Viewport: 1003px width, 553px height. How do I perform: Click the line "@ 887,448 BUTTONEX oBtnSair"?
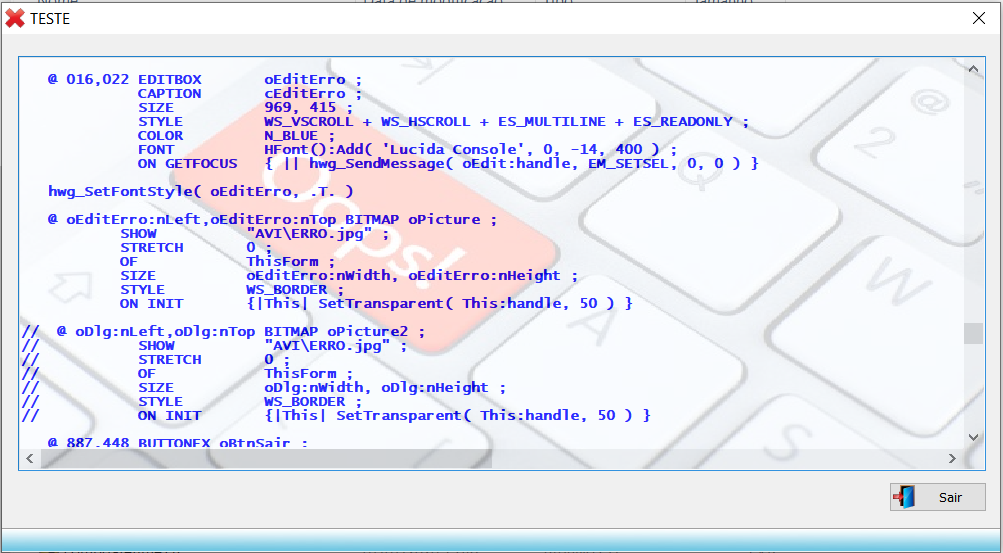pos(178,442)
